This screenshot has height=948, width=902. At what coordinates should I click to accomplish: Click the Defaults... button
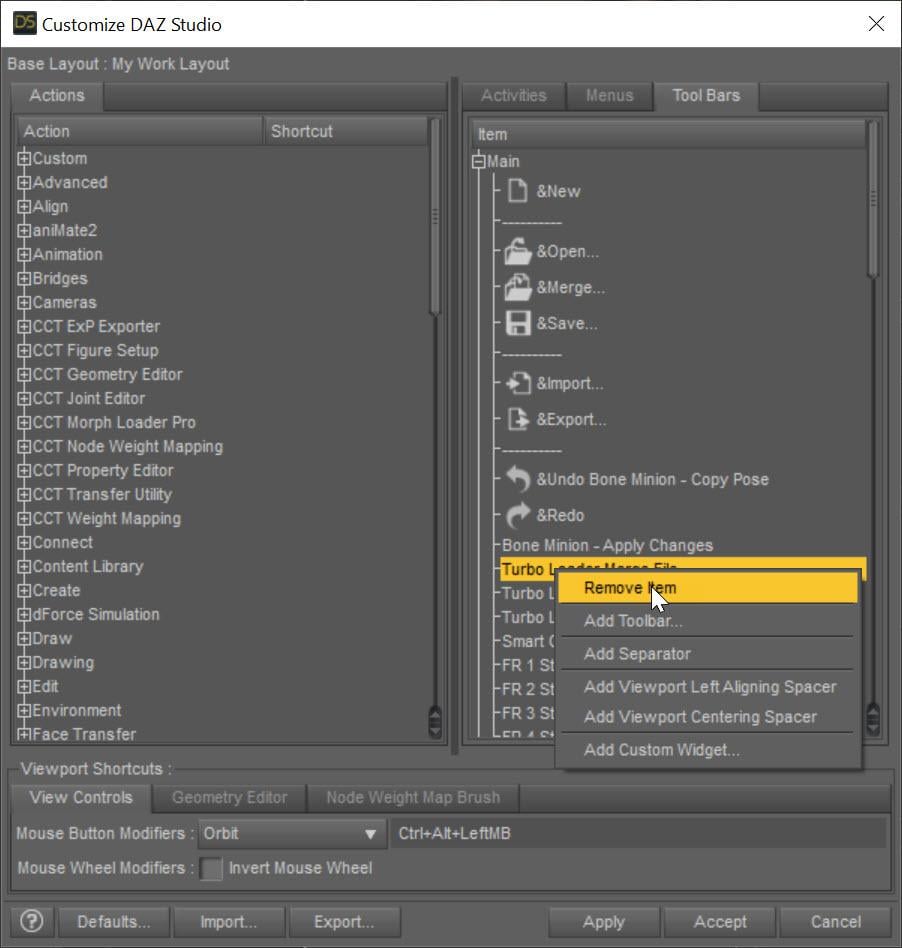pyautogui.click(x=114, y=922)
